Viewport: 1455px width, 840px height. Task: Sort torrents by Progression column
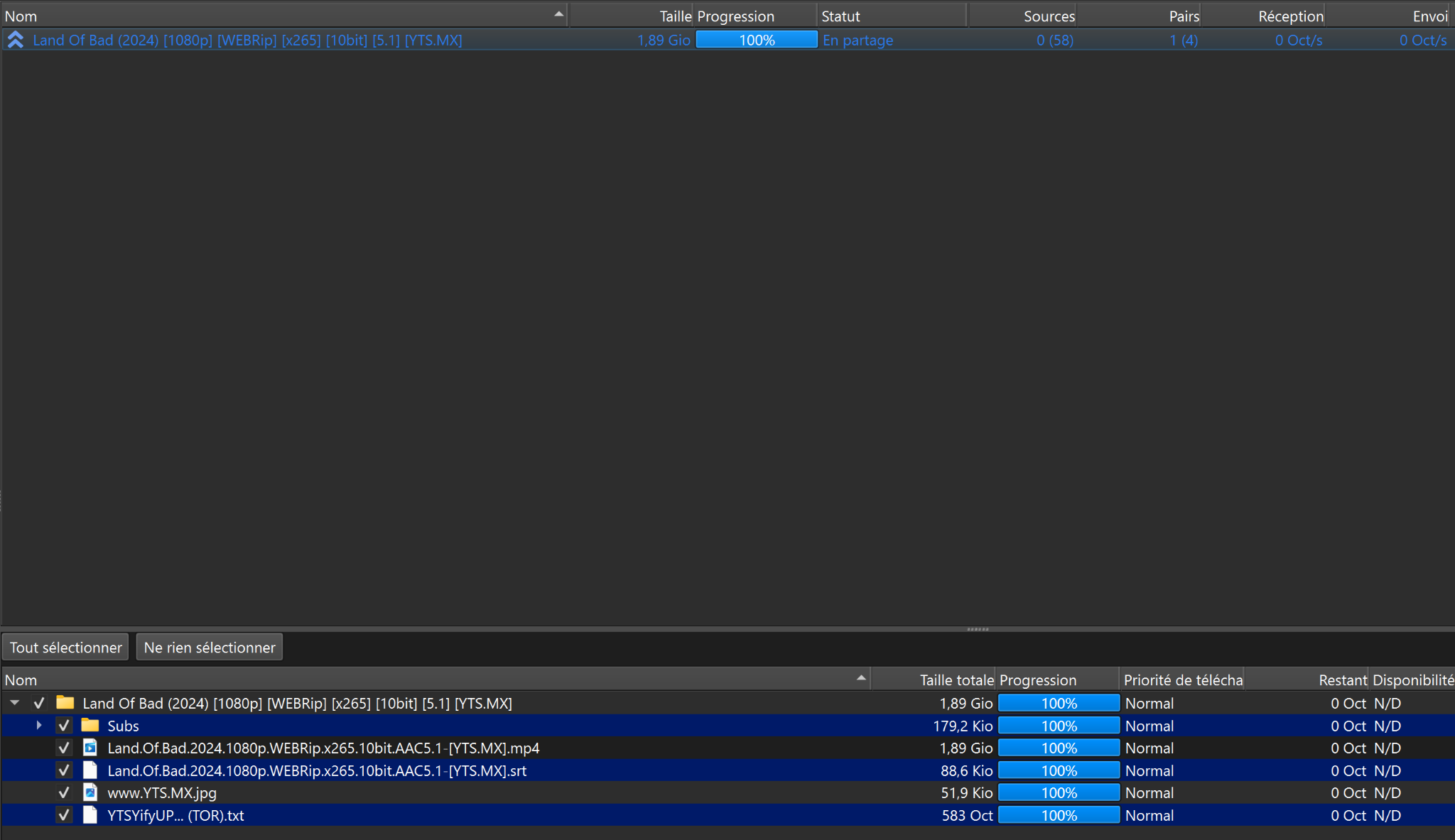coord(755,16)
